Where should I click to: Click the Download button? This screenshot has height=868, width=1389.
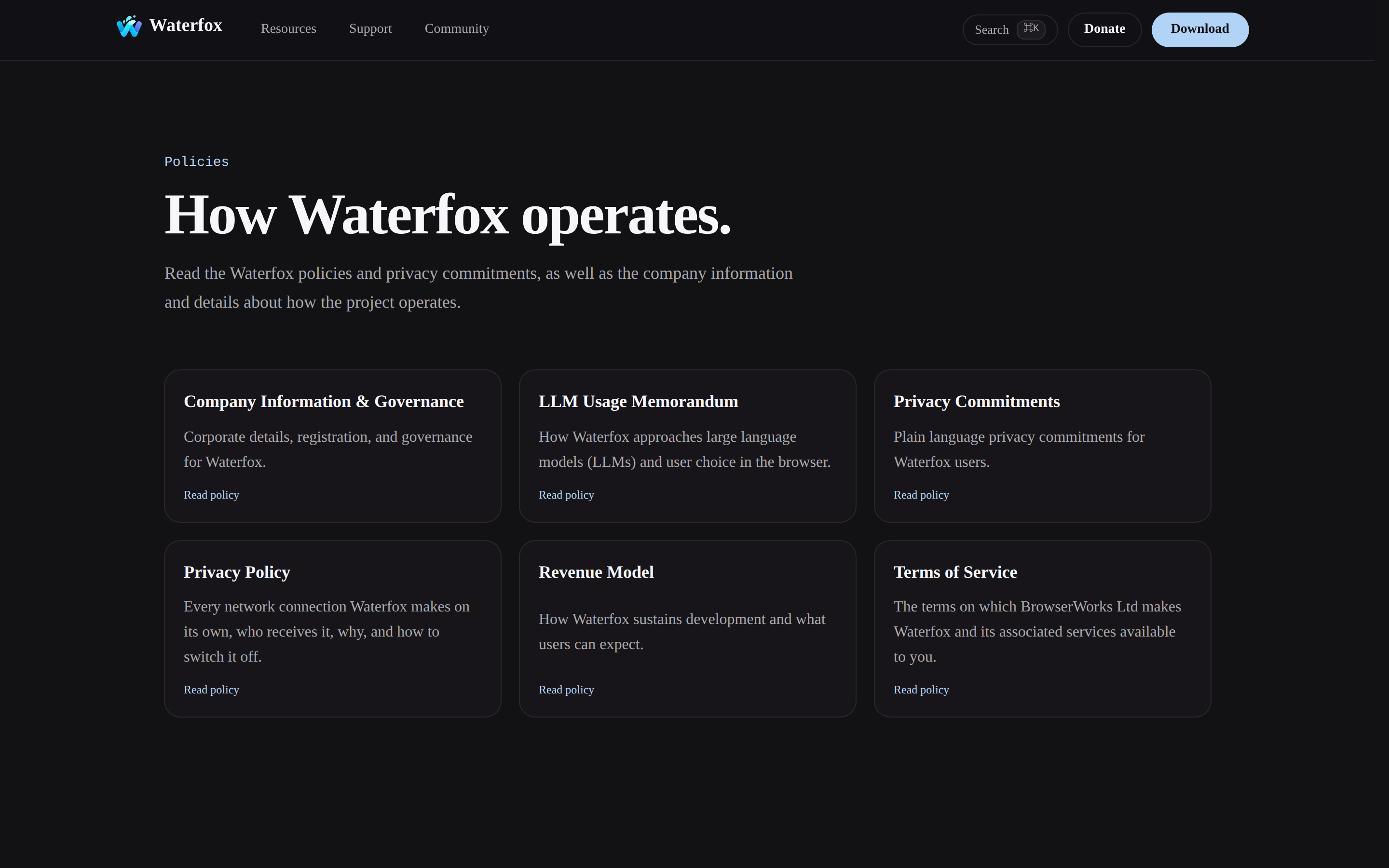1199,29
